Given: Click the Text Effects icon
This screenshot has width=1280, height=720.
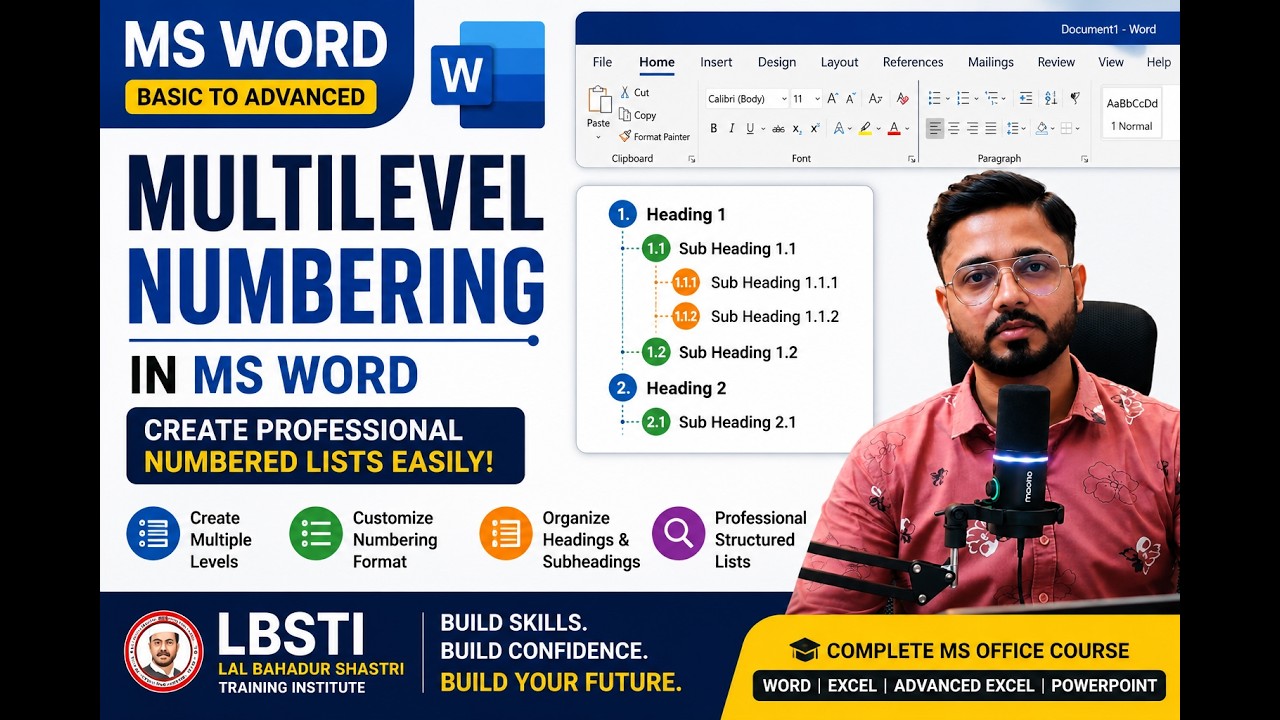Looking at the screenshot, I should pos(839,128).
